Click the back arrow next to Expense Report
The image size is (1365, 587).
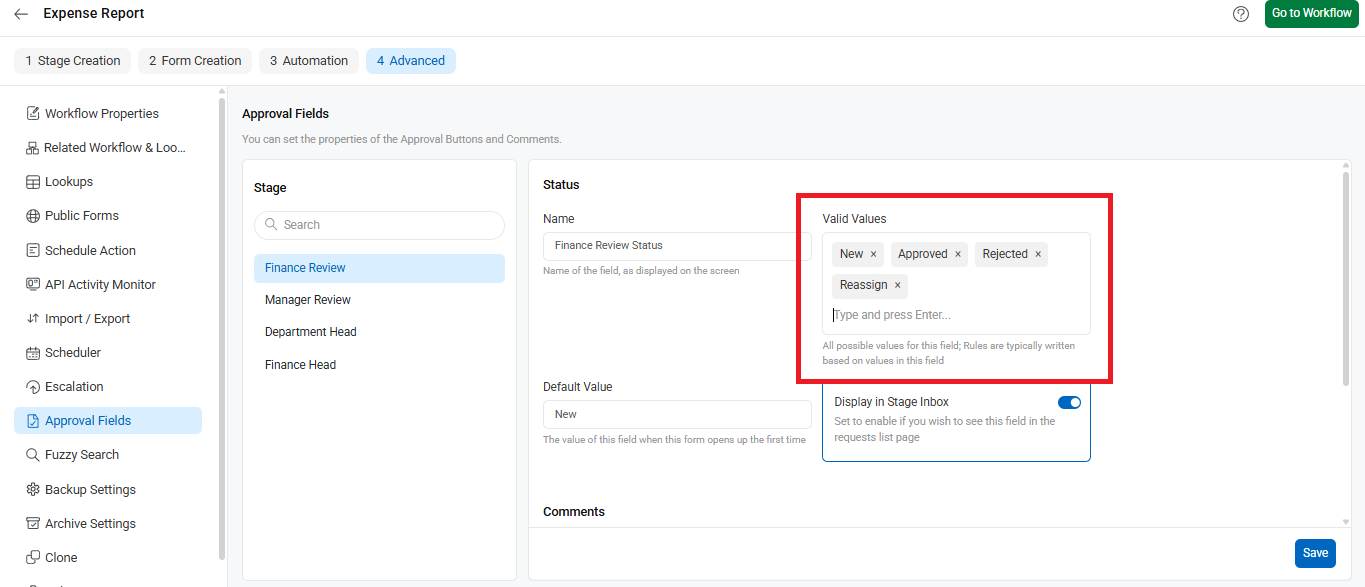(21, 14)
